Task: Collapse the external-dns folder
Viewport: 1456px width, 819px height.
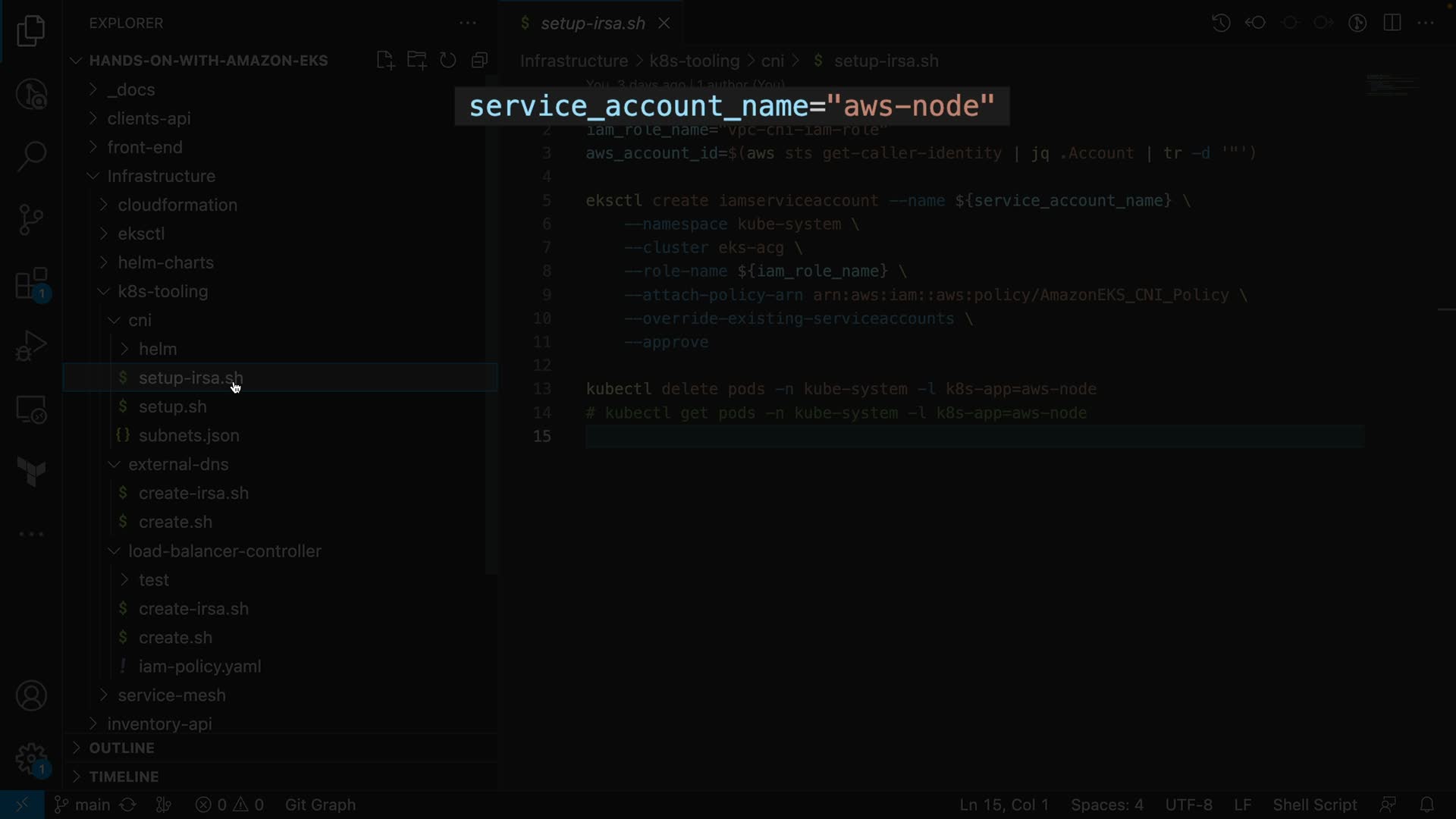Action: coord(178,464)
